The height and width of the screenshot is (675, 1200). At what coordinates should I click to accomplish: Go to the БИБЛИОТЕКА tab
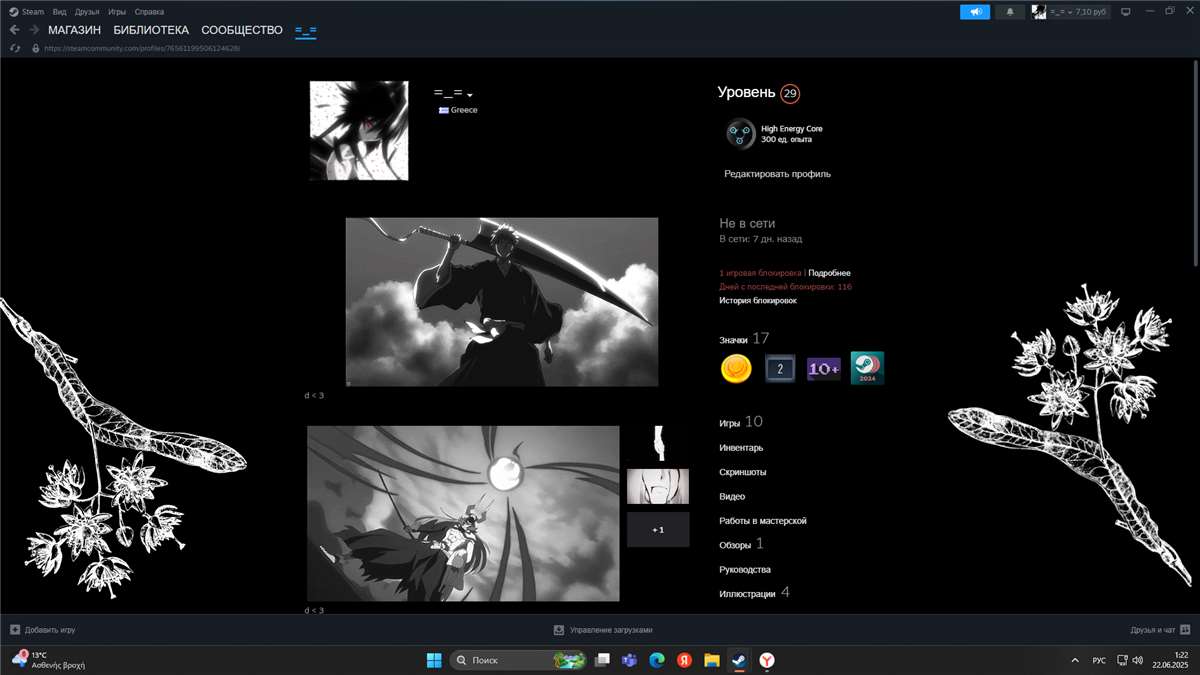[151, 30]
